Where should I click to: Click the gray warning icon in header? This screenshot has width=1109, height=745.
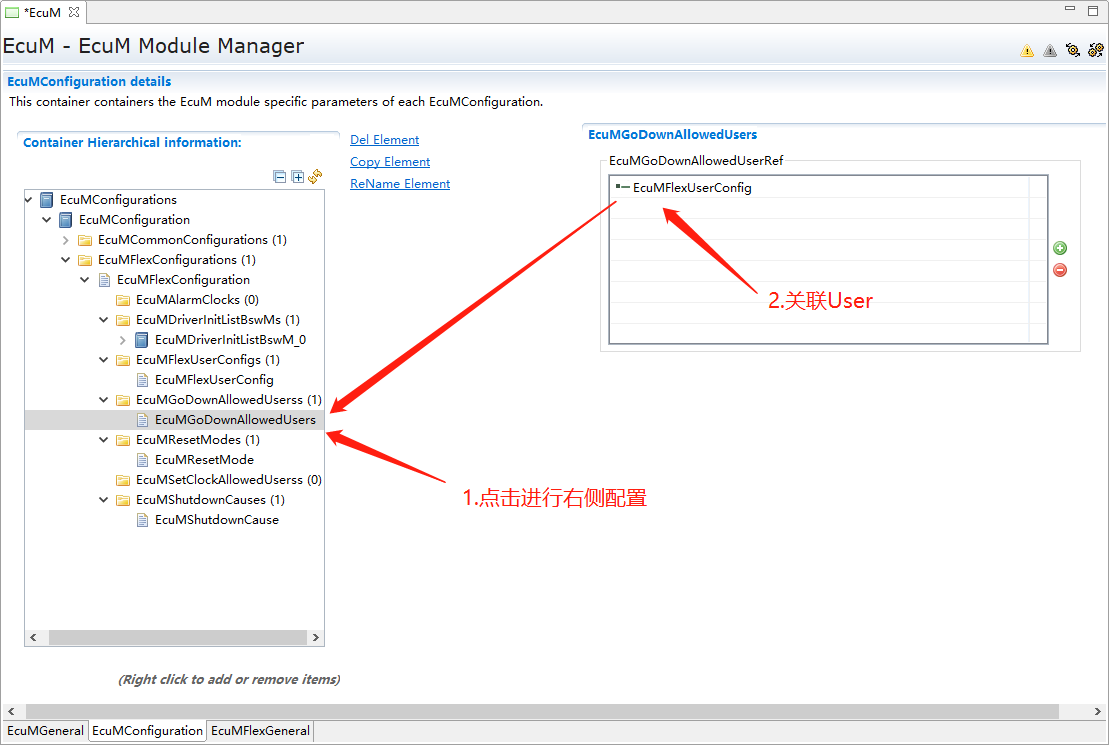click(x=1050, y=51)
